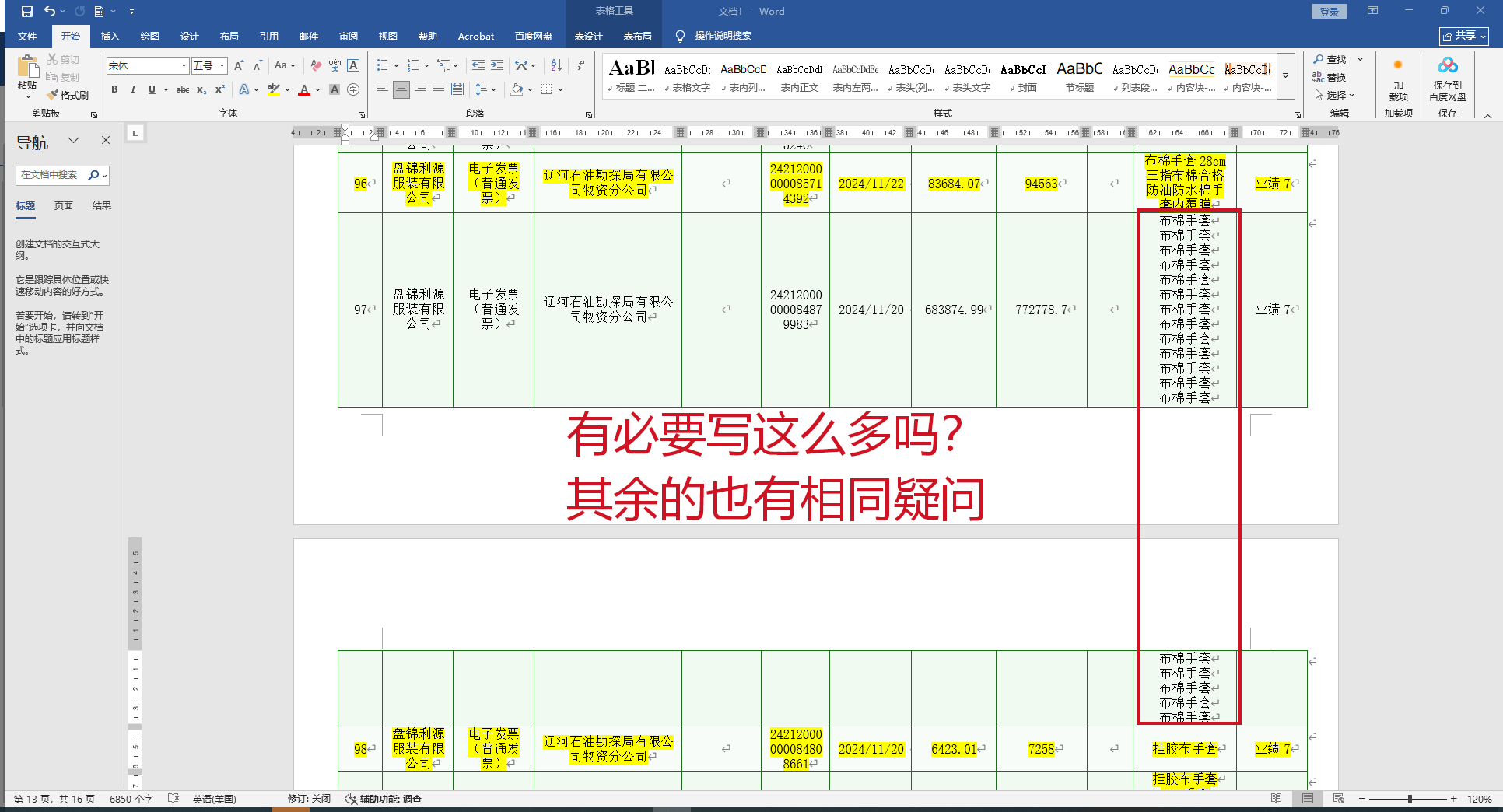This screenshot has height=812, width=1503.
Task: Click the Cut (剪切) scissors icon
Action: (52, 59)
